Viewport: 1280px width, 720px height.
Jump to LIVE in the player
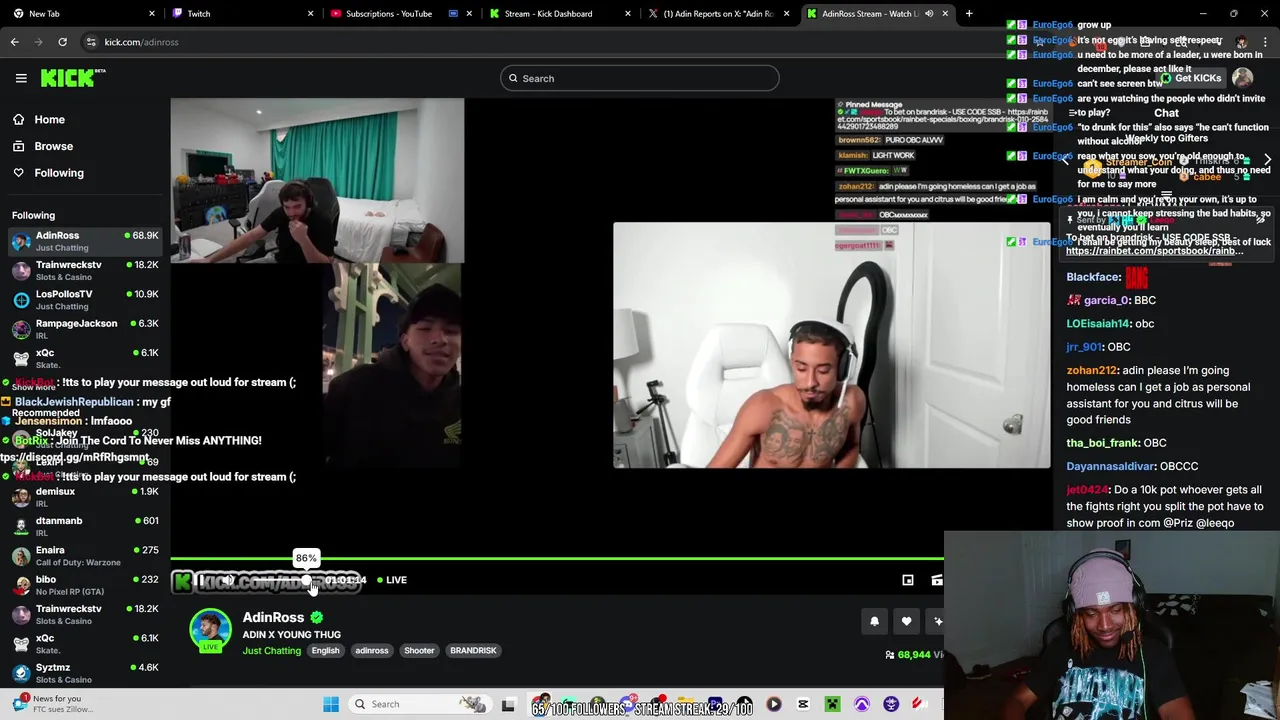point(391,580)
